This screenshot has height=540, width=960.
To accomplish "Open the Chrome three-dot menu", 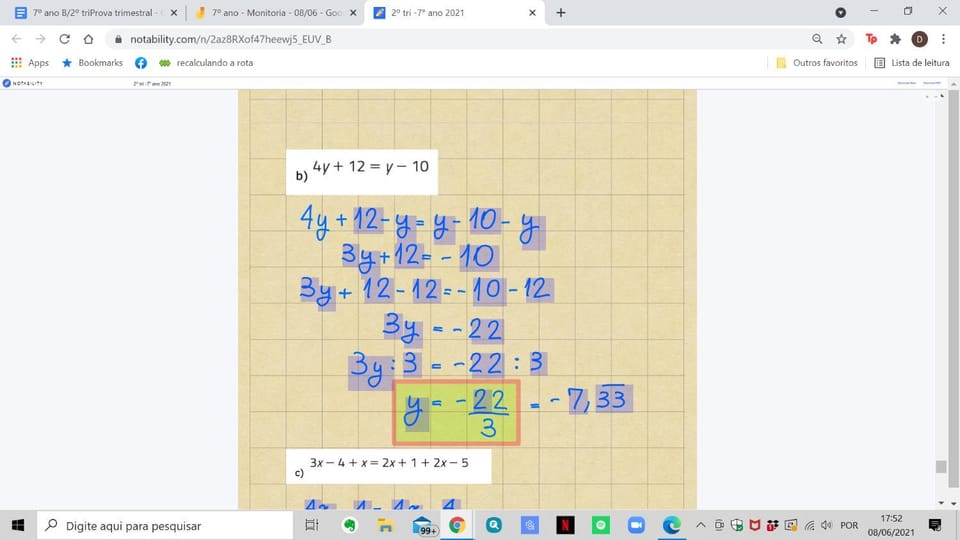I will [943, 39].
